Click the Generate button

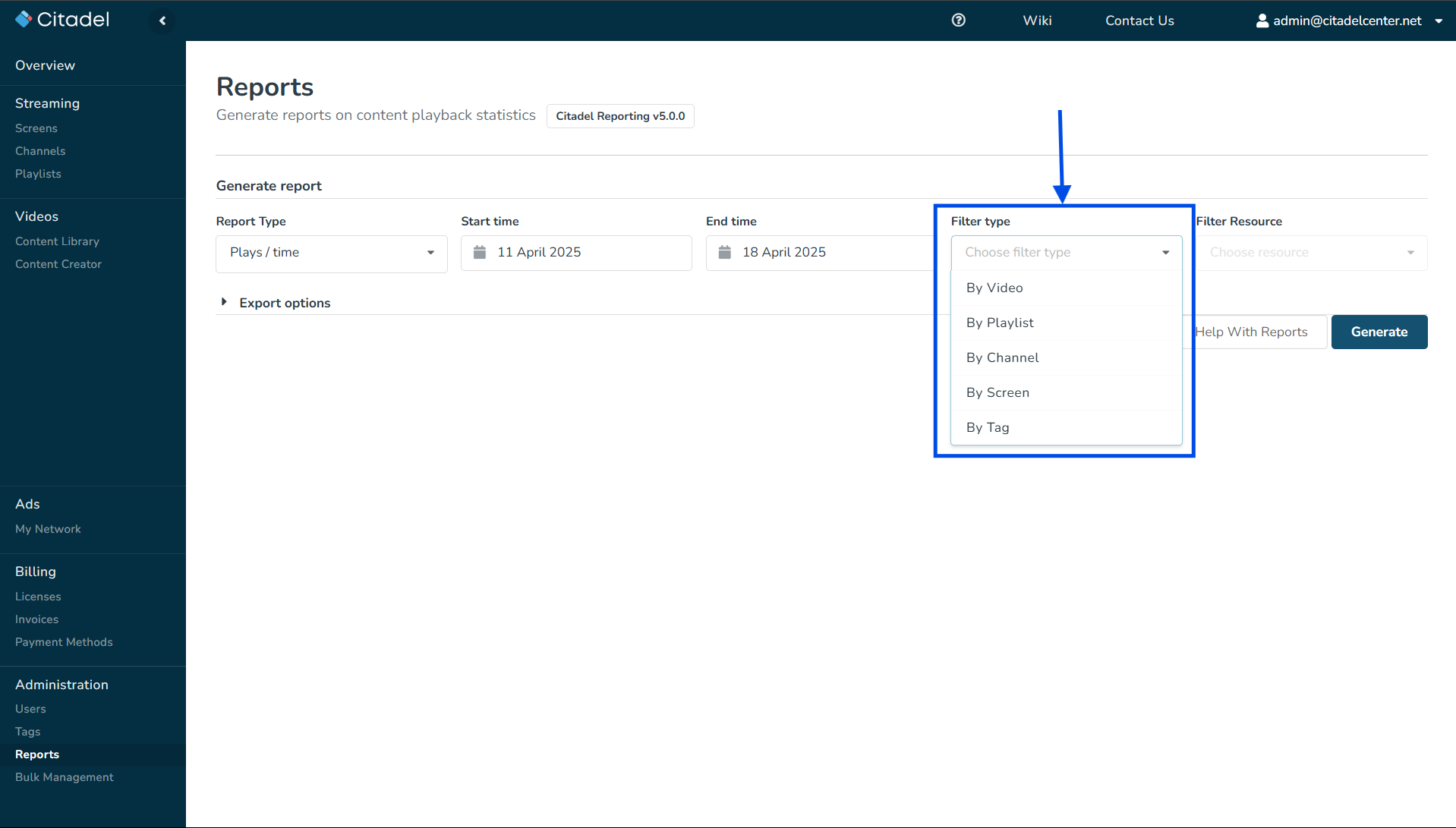(1379, 332)
